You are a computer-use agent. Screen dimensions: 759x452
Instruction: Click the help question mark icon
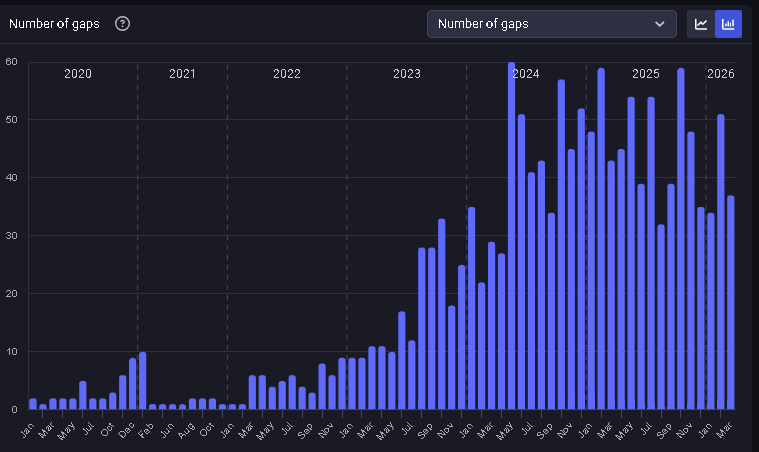(x=122, y=24)
